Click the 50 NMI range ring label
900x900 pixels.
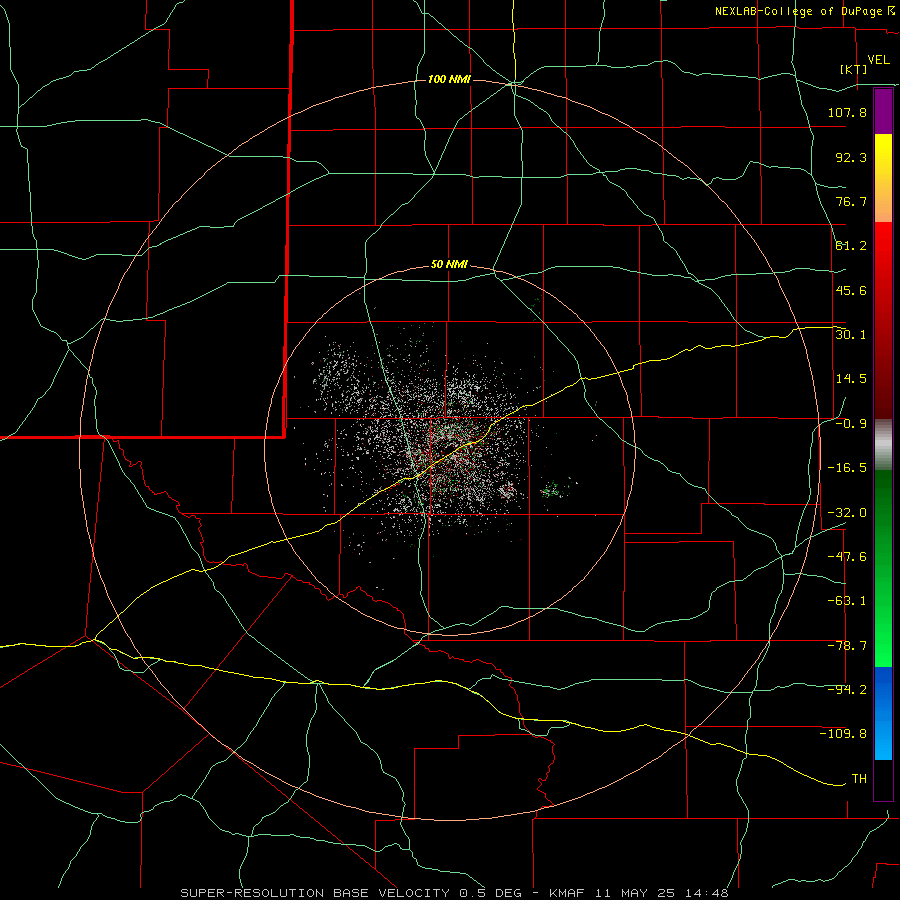point(449,265)
